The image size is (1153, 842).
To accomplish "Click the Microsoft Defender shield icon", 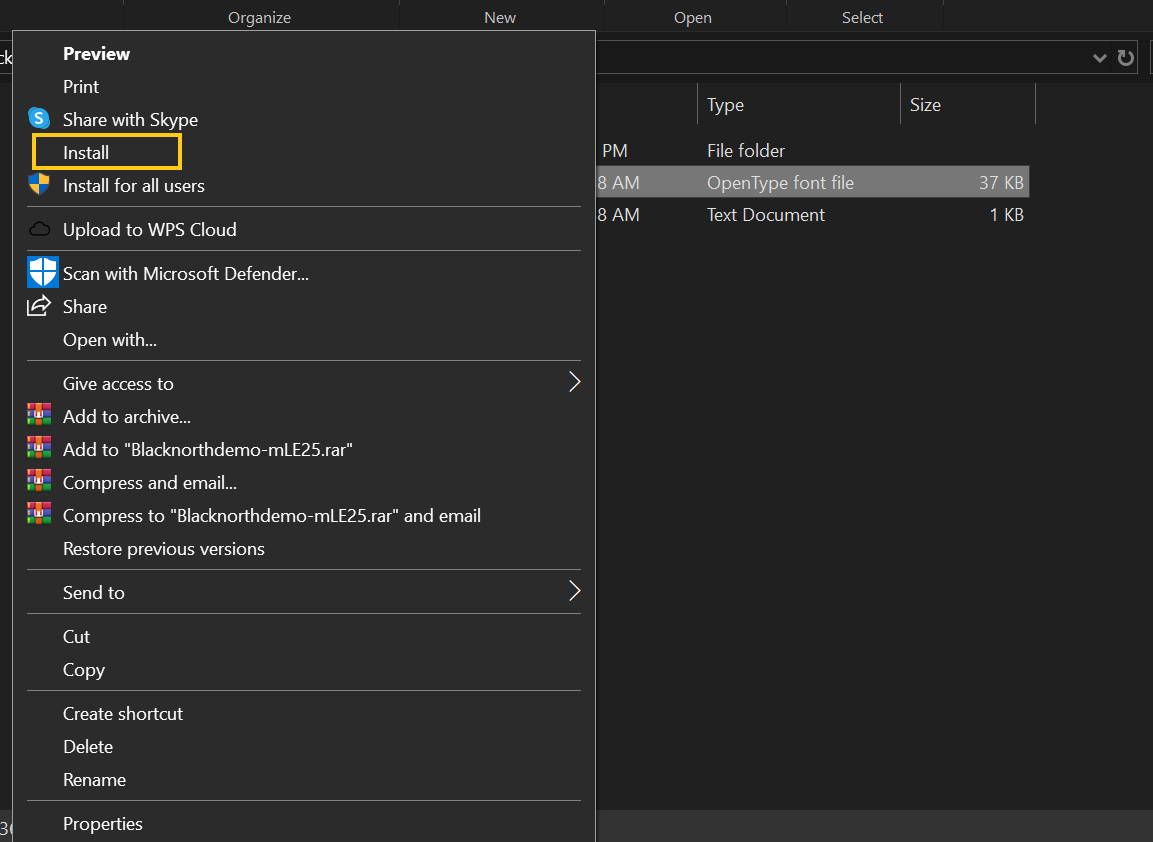I will click(x=42, y=272).
